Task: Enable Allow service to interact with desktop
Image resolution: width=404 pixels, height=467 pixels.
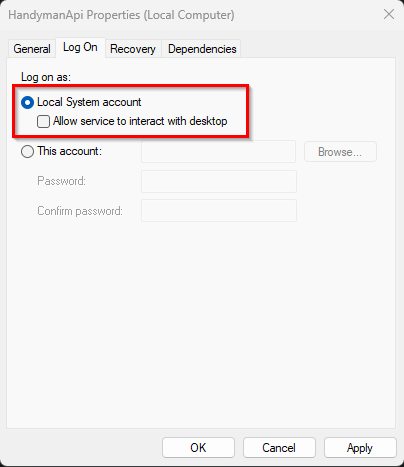Action: click(43, 121)
